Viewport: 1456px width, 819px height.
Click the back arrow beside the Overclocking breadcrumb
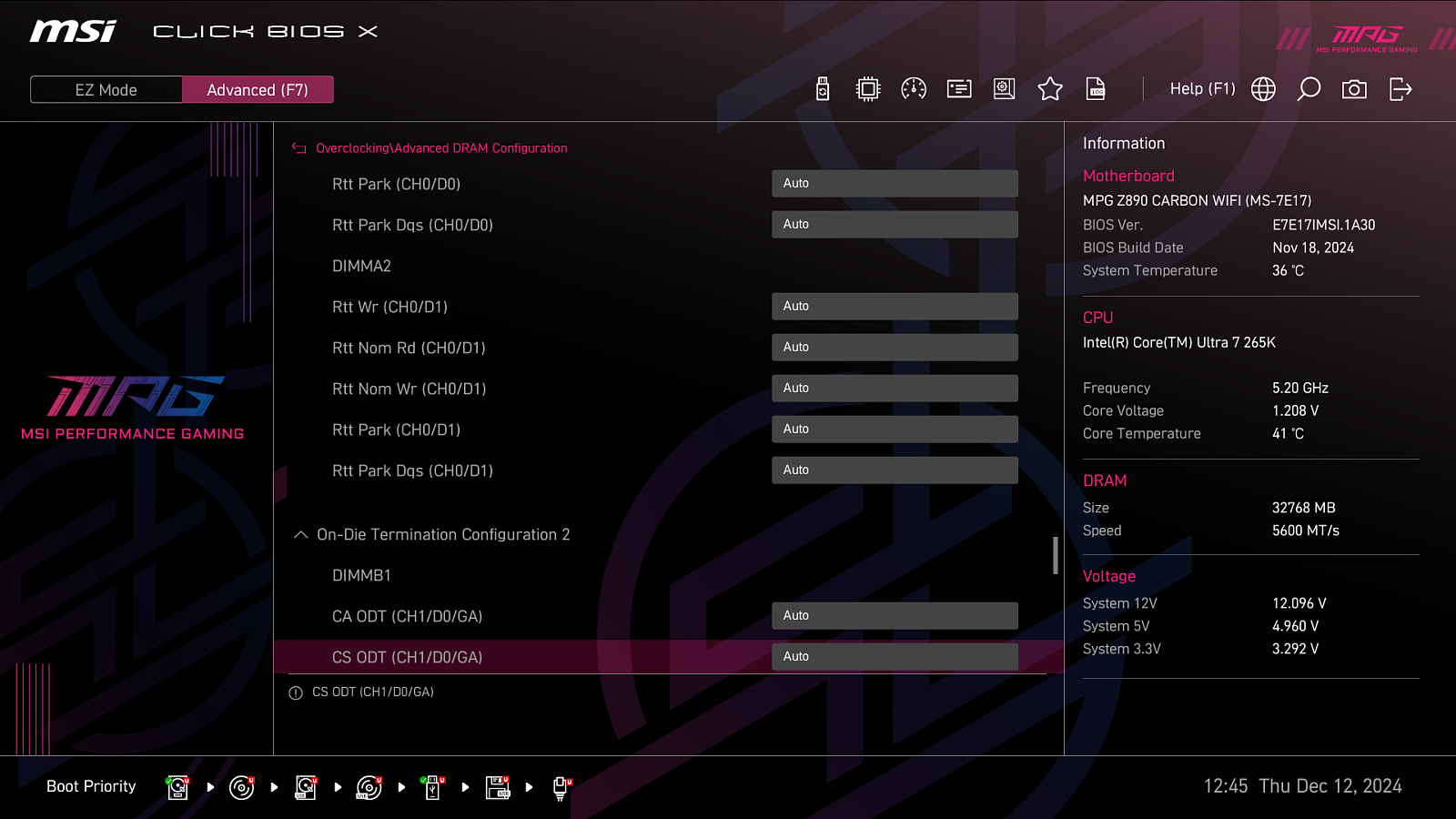pos(298,148)
